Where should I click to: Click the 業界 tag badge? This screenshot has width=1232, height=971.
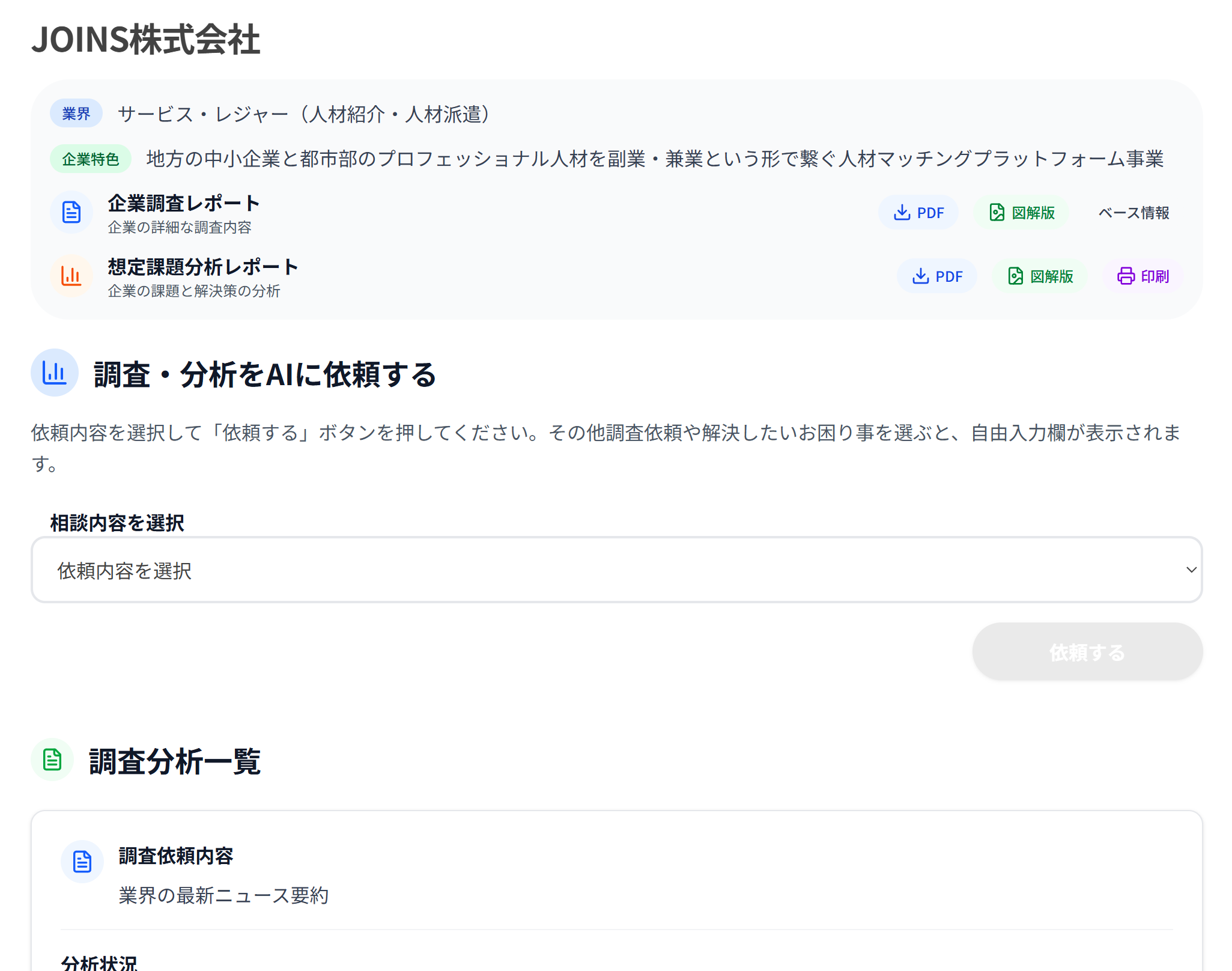tap(76, 114)
